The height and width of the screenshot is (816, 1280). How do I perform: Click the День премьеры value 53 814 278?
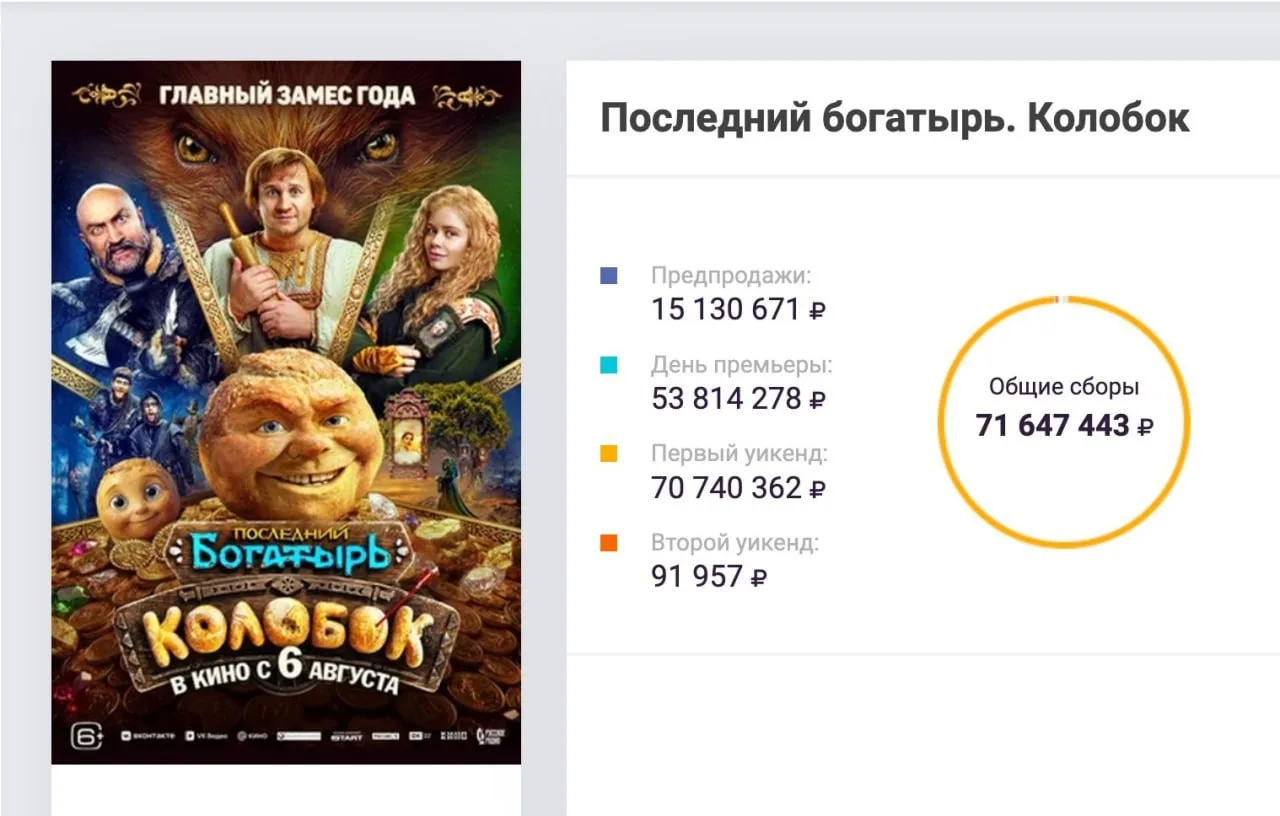click(727, 399)
